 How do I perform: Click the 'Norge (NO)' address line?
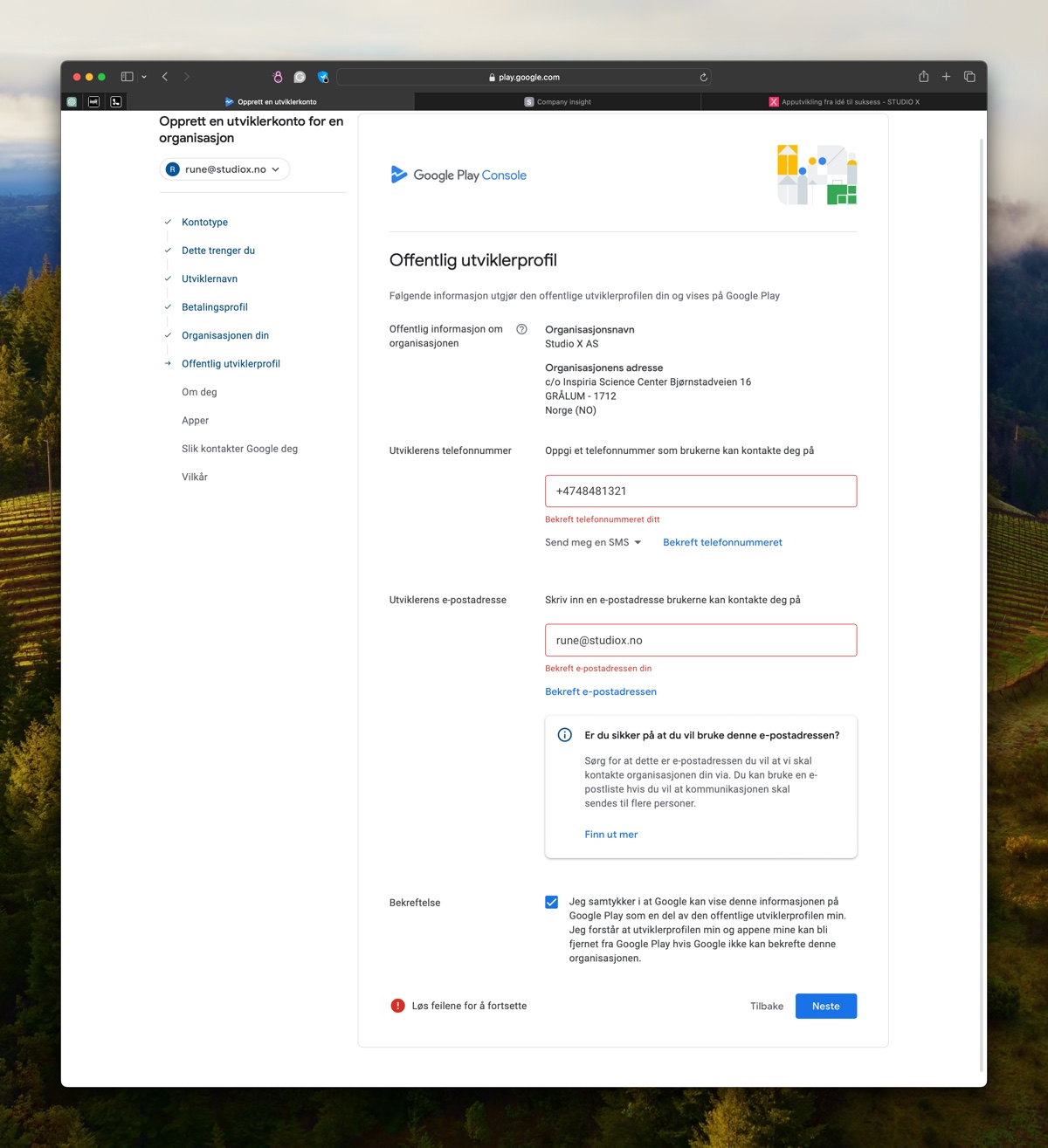(x=571, y=410)
